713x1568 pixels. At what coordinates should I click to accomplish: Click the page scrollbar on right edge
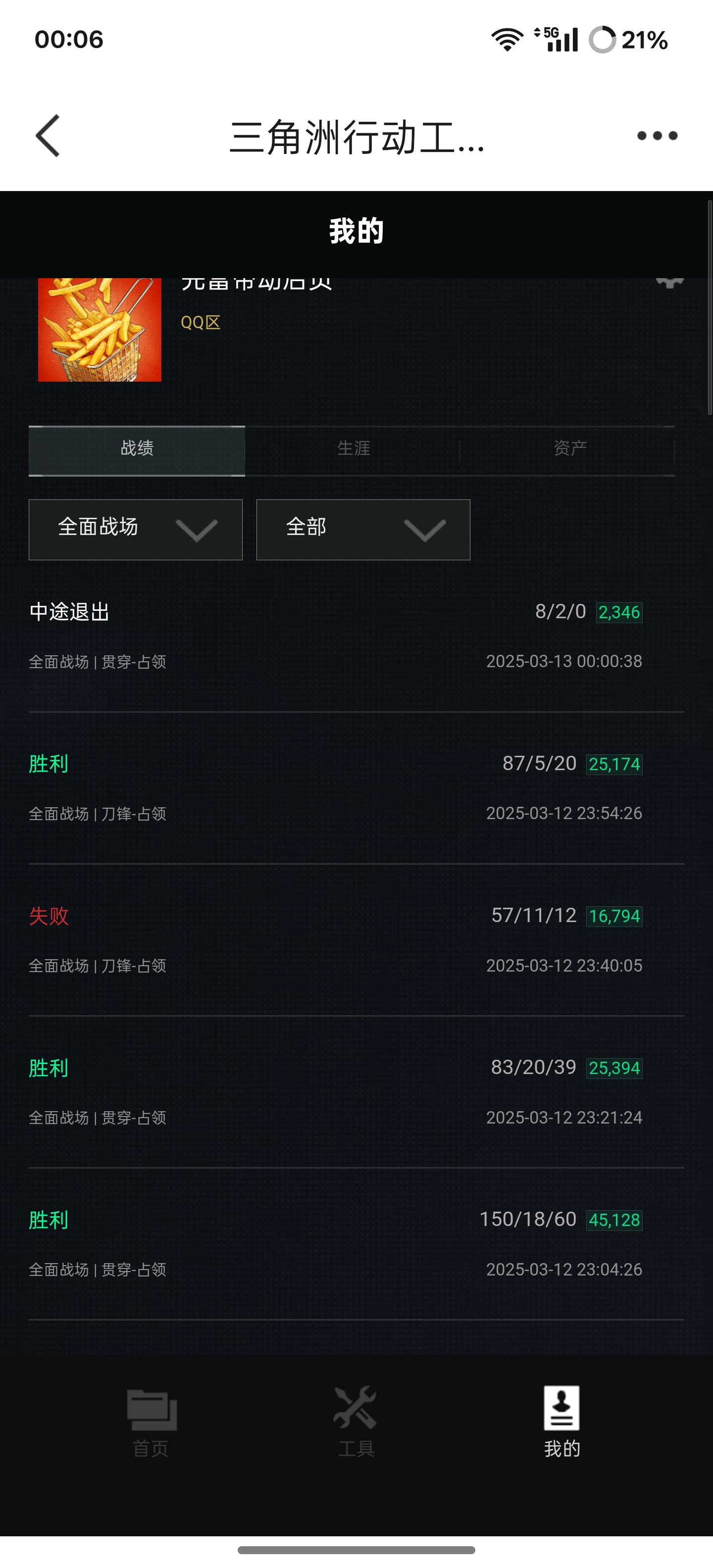coord(710,308)
